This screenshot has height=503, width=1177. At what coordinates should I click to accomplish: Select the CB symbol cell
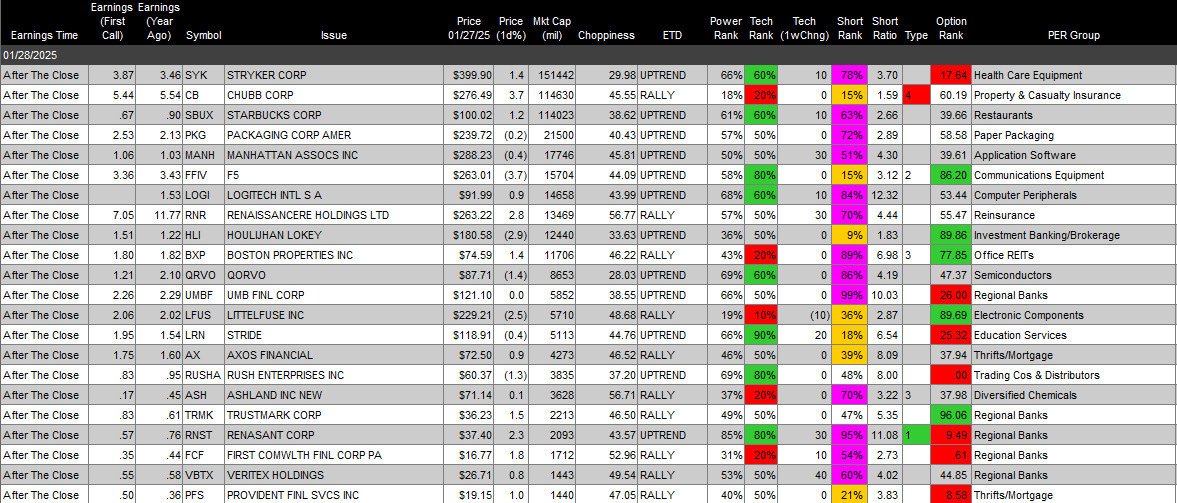(x=203, y=95)
